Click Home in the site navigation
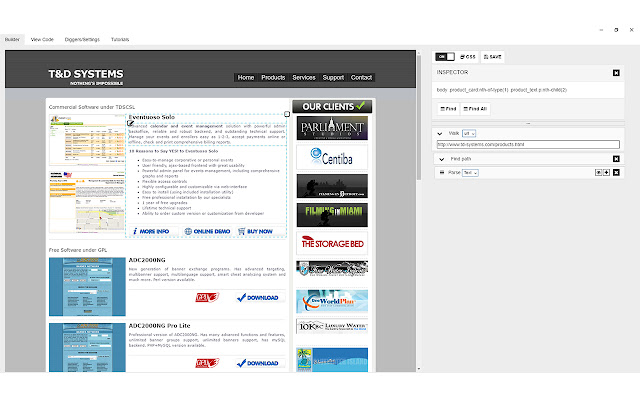Screen dimensions: 640x400 [246, 78]
